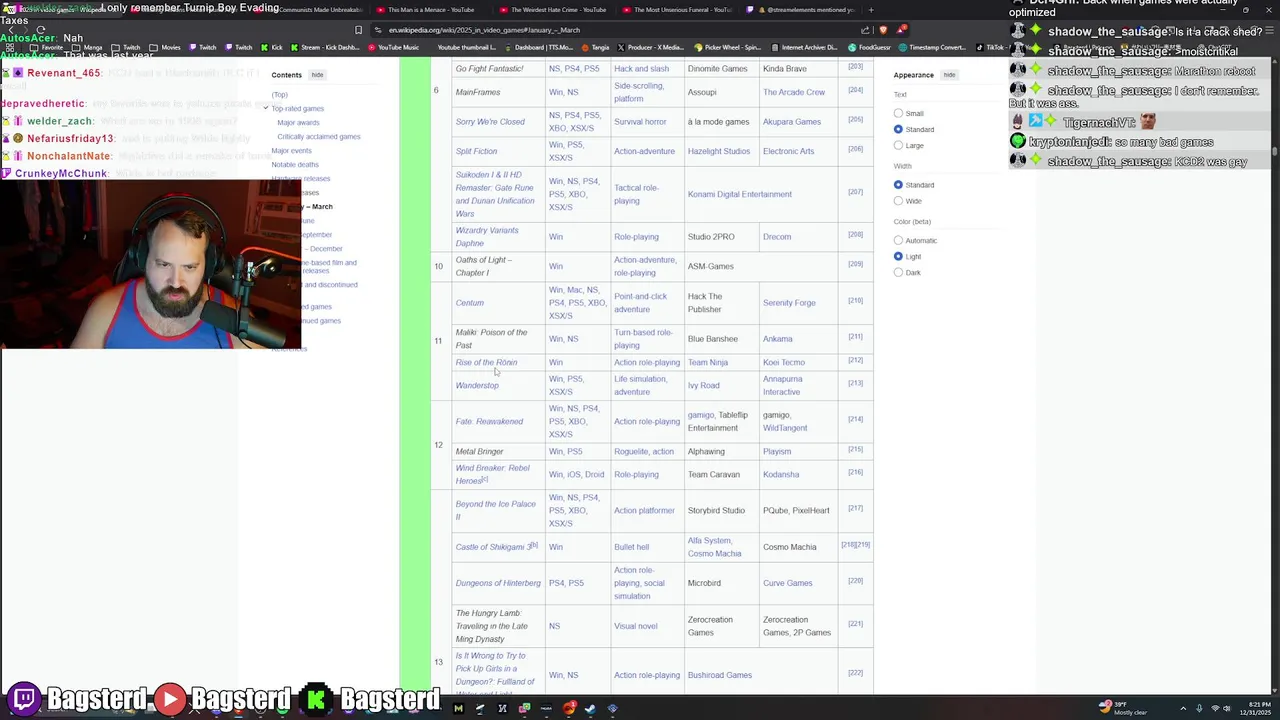Image resolution: width=1280 pixels, height=720 pixels.
Task: Open Electronic Arts publisher link
Action: click(x=788, y=151)
